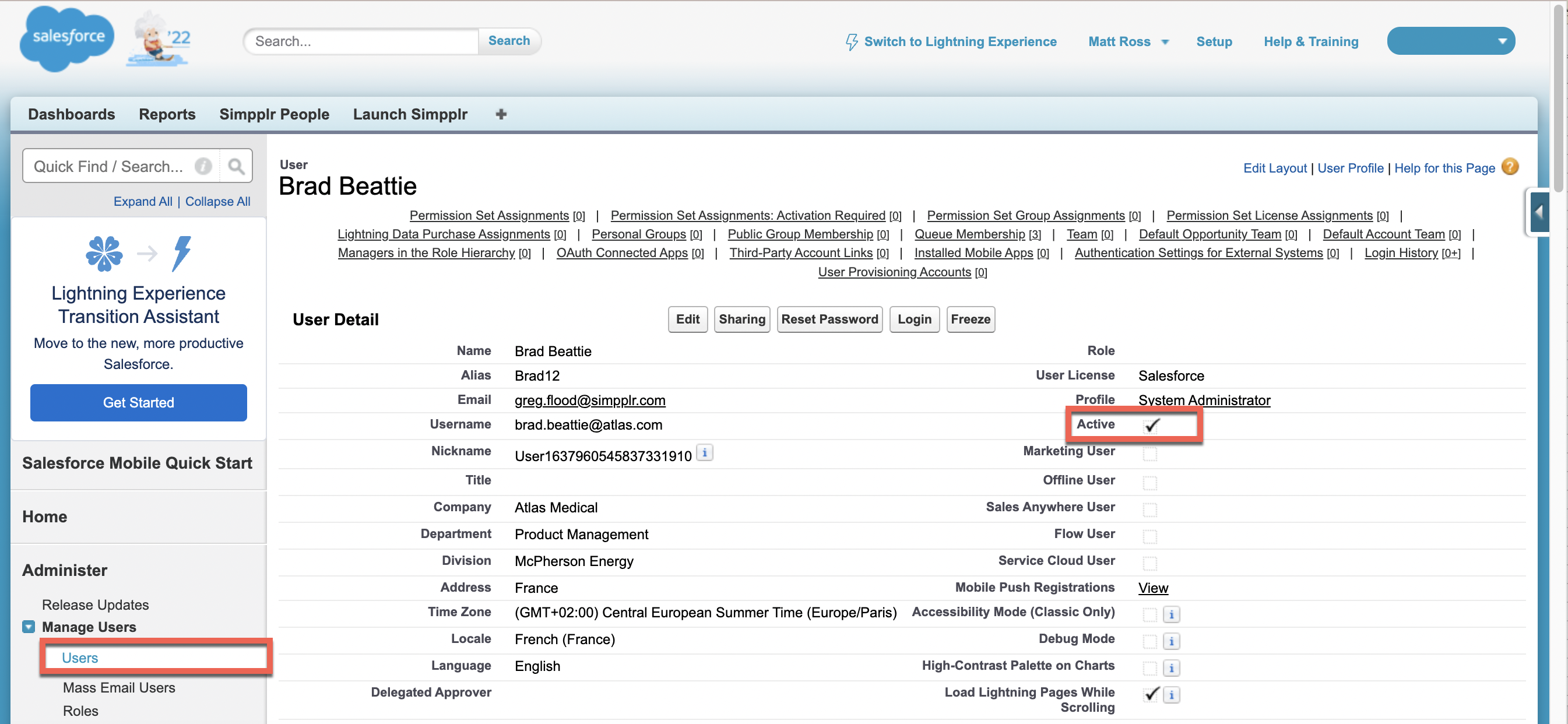Open the plus icon for all tabs
This screenshot has height=724, width=1568.
coord(501,114)
